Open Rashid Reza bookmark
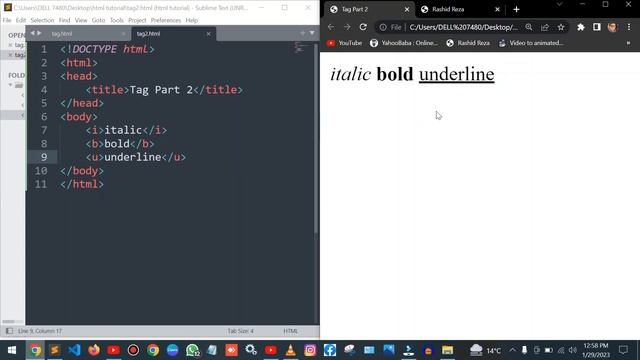Screen dimensions: 640x360 [x=468, y=43]
